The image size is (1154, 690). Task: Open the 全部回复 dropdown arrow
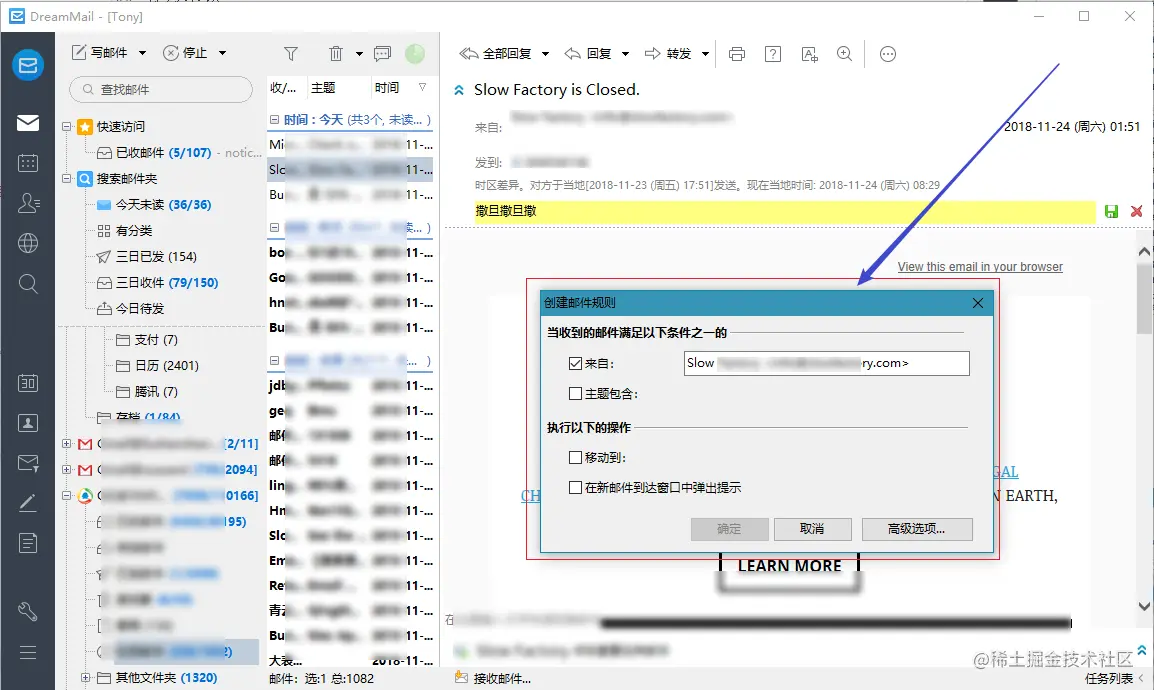545,54
